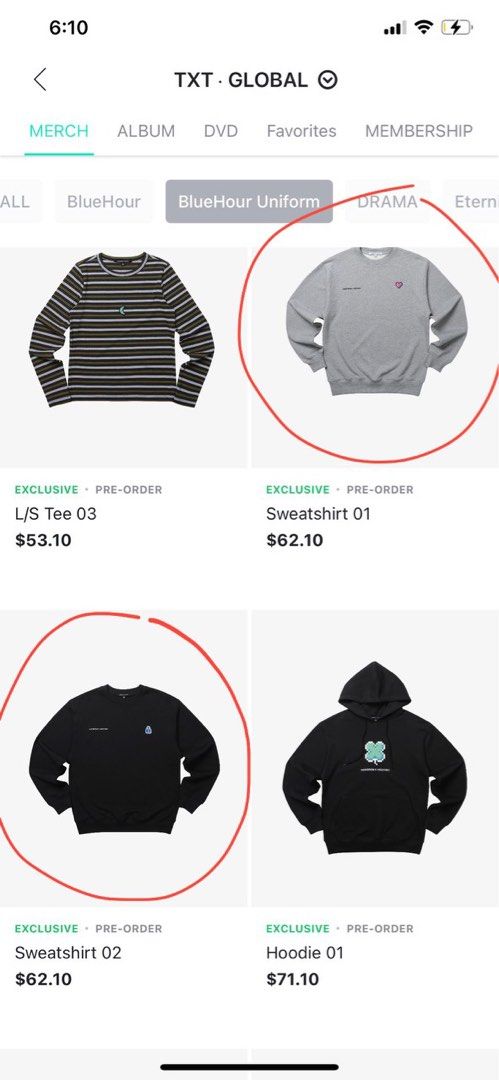Switch to the DVD tab
The height and width of the screenshot is (1080, 499).
coord(221,131)
